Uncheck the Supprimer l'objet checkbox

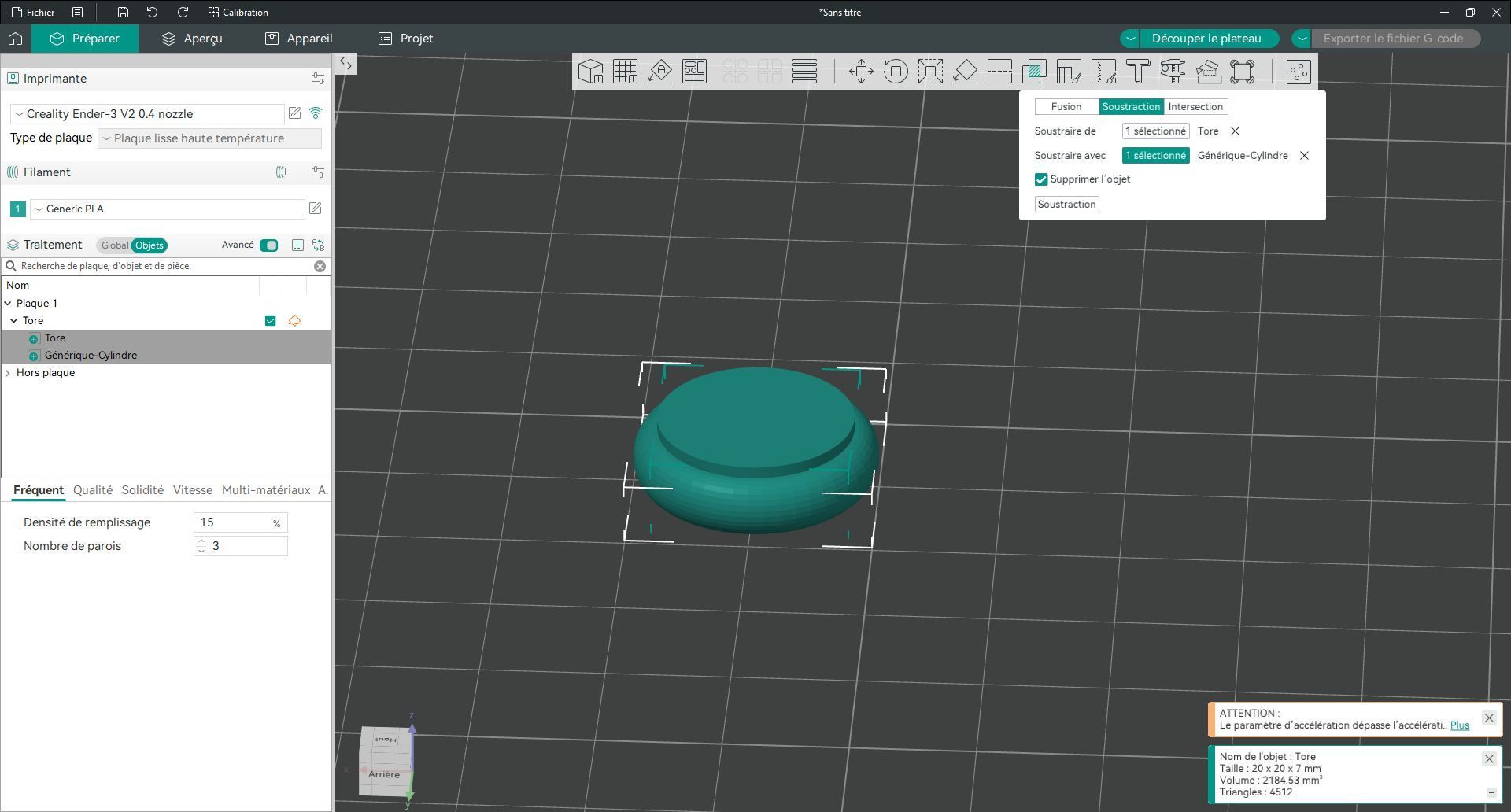[x=1041, y=179]
